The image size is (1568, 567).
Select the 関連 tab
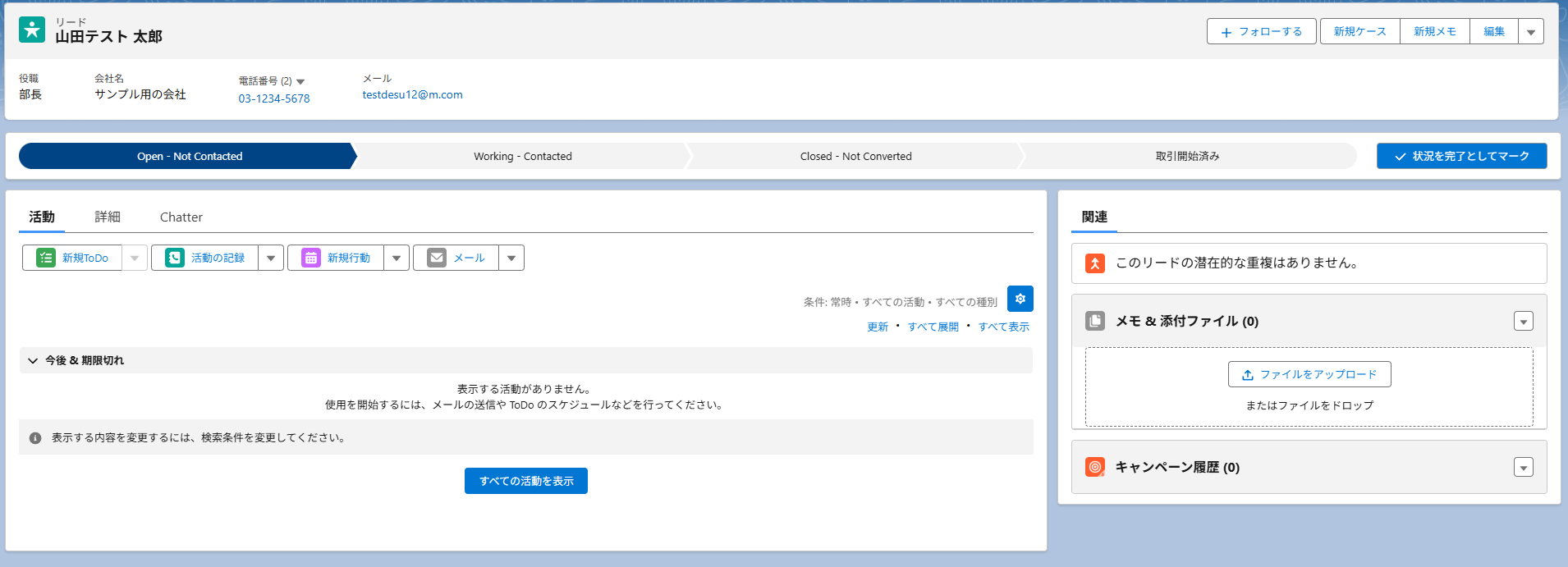pyautogui.click(x=1094, y=217)
